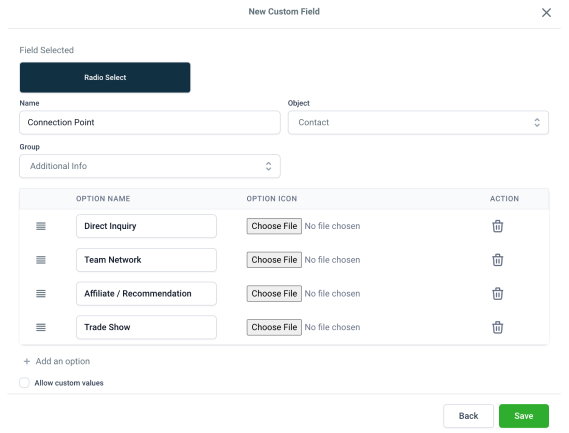Click the reorder handle beside Team Network
569x433 pixels.
point(41,260)
